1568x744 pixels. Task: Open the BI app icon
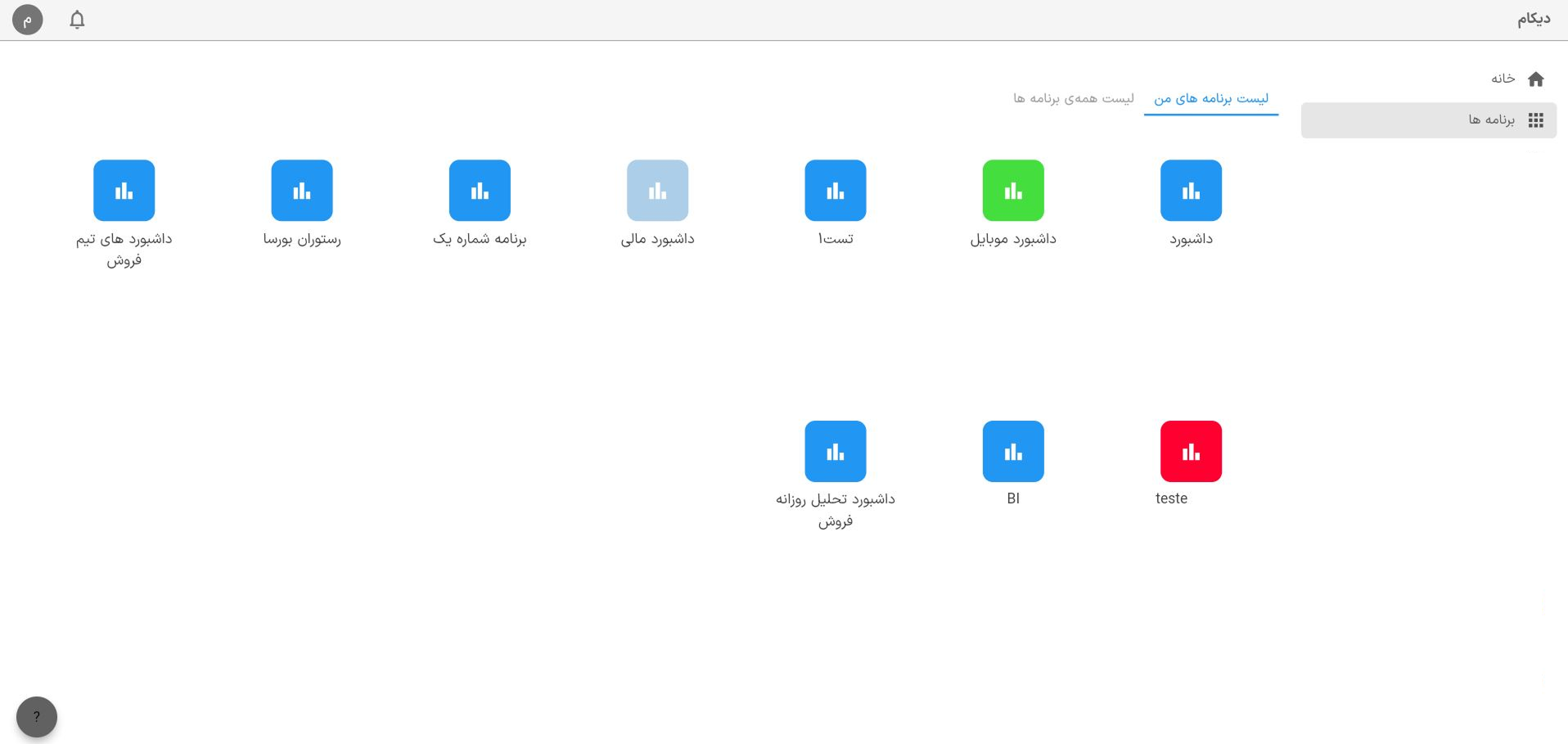[x=1013, y=451]
